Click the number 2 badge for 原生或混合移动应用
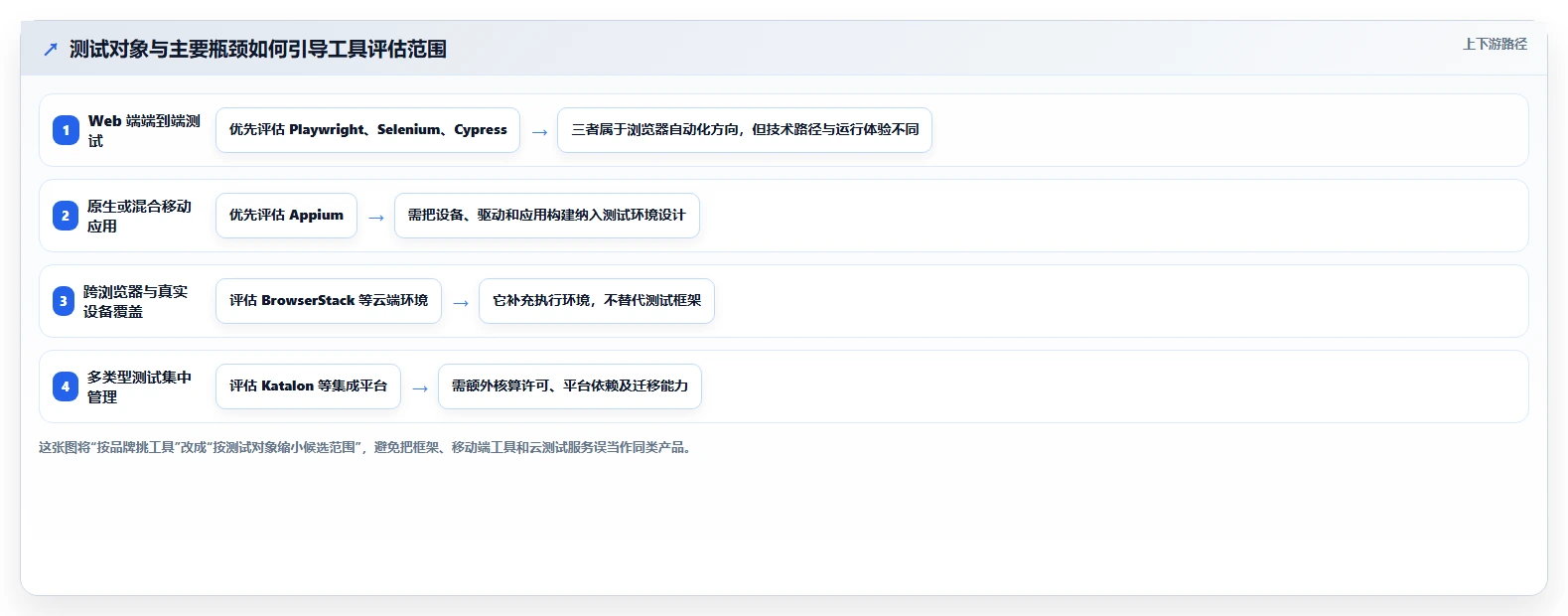Image resolution: width=1568 pixels, height=616 pixels. click(66, 216)
